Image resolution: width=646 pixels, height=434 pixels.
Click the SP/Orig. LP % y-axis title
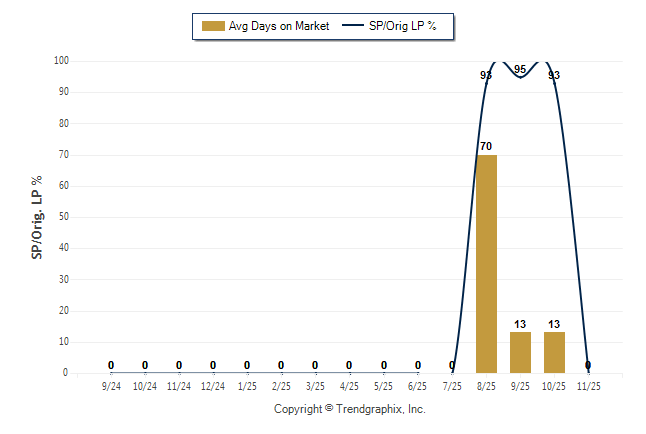(x=37, y=216)
